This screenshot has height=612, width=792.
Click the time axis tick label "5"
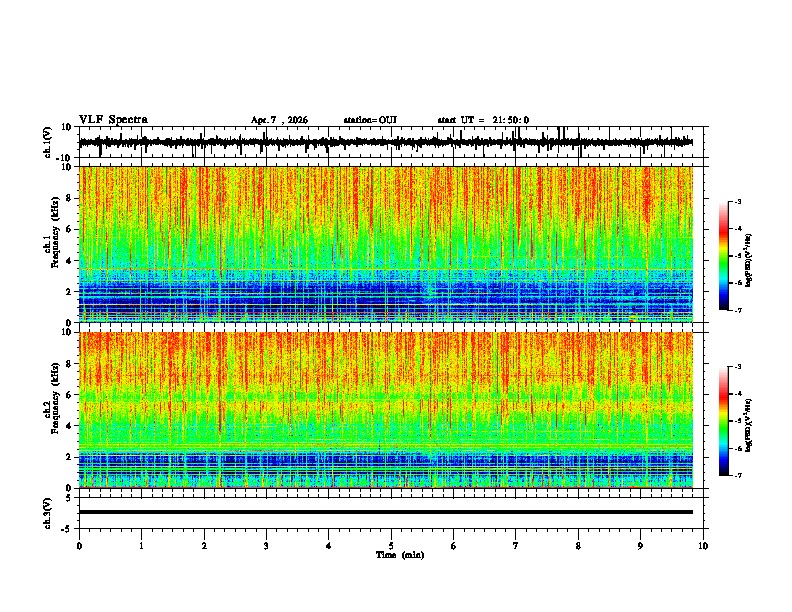pos(391,546)
